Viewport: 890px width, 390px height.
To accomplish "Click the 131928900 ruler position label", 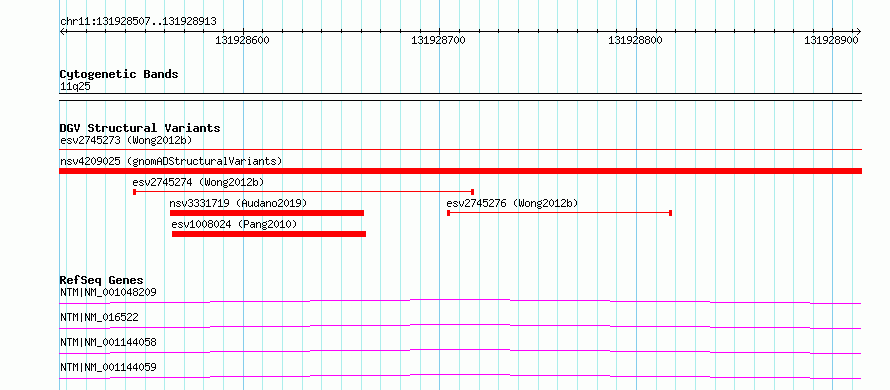I will click(832, 40).
